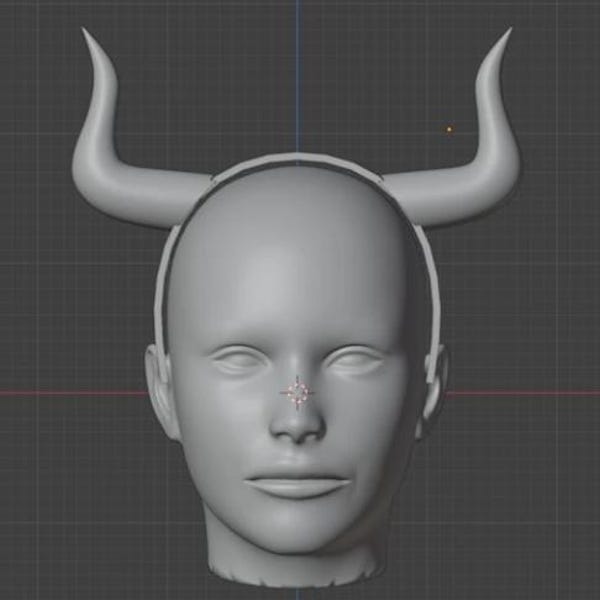Click the headband arc on top of the head
This screenshot has width=600, height=600.
point(297,158)
